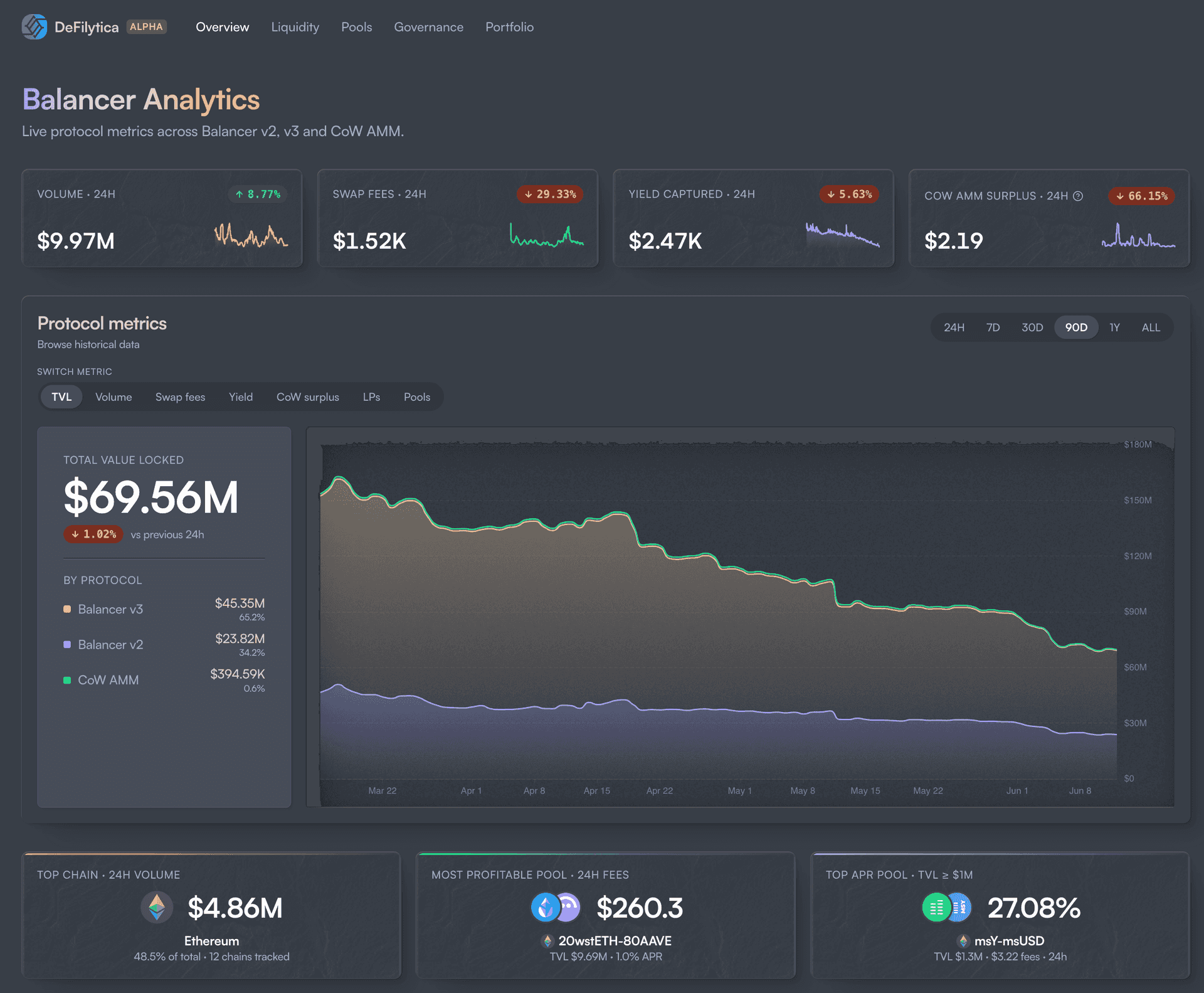Screen dimensions: 1204x993
Task: Open the Volume 24H card value $9.97M
Action: [x=76, y=241]
